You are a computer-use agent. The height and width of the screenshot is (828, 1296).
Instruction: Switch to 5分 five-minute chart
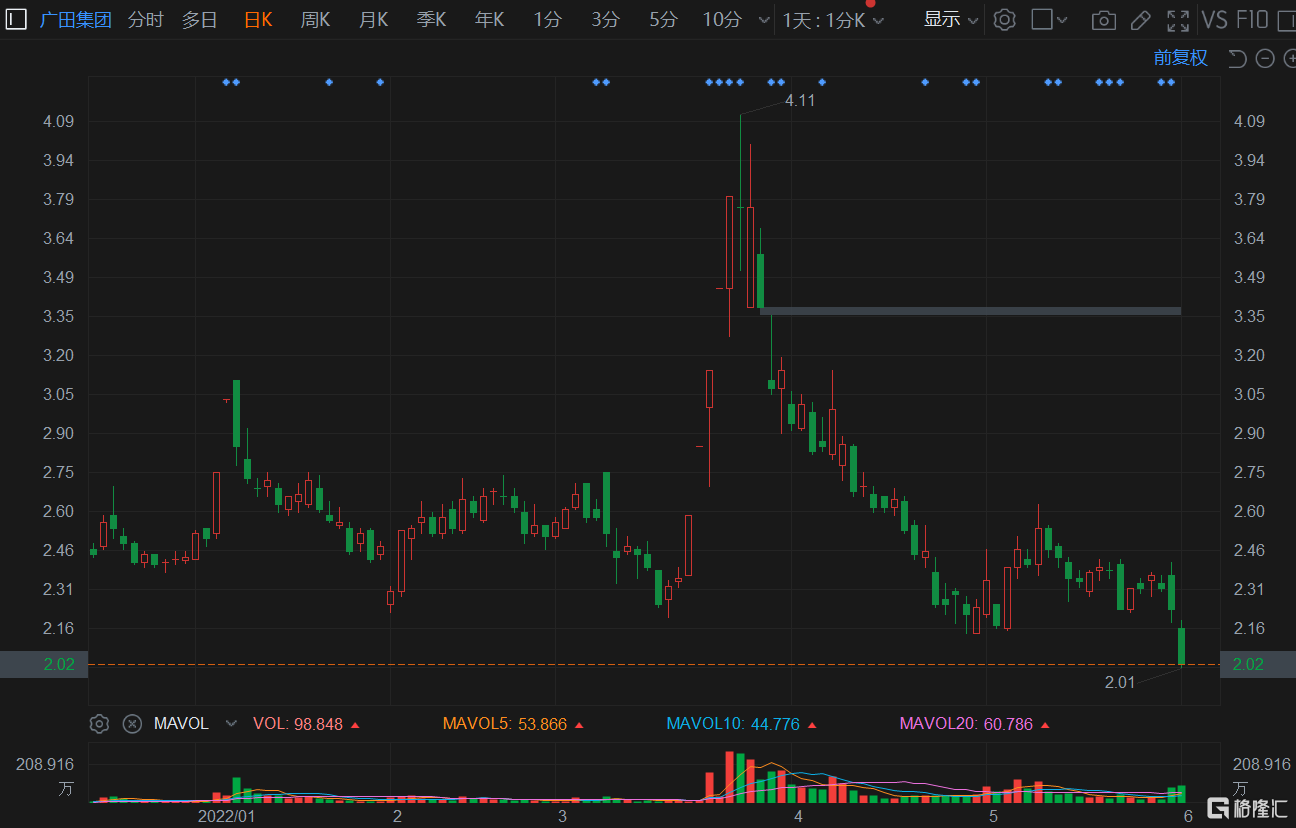click(663, 19)
